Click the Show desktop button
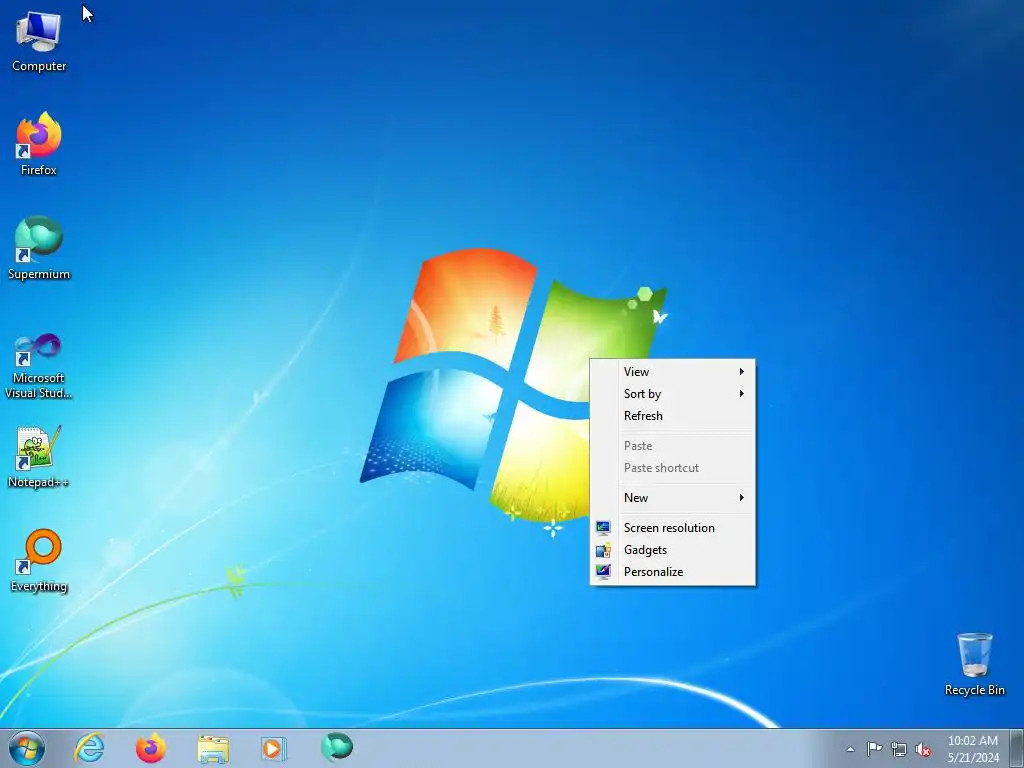This screenshot has width=1024, height=768. (1017, 748)
